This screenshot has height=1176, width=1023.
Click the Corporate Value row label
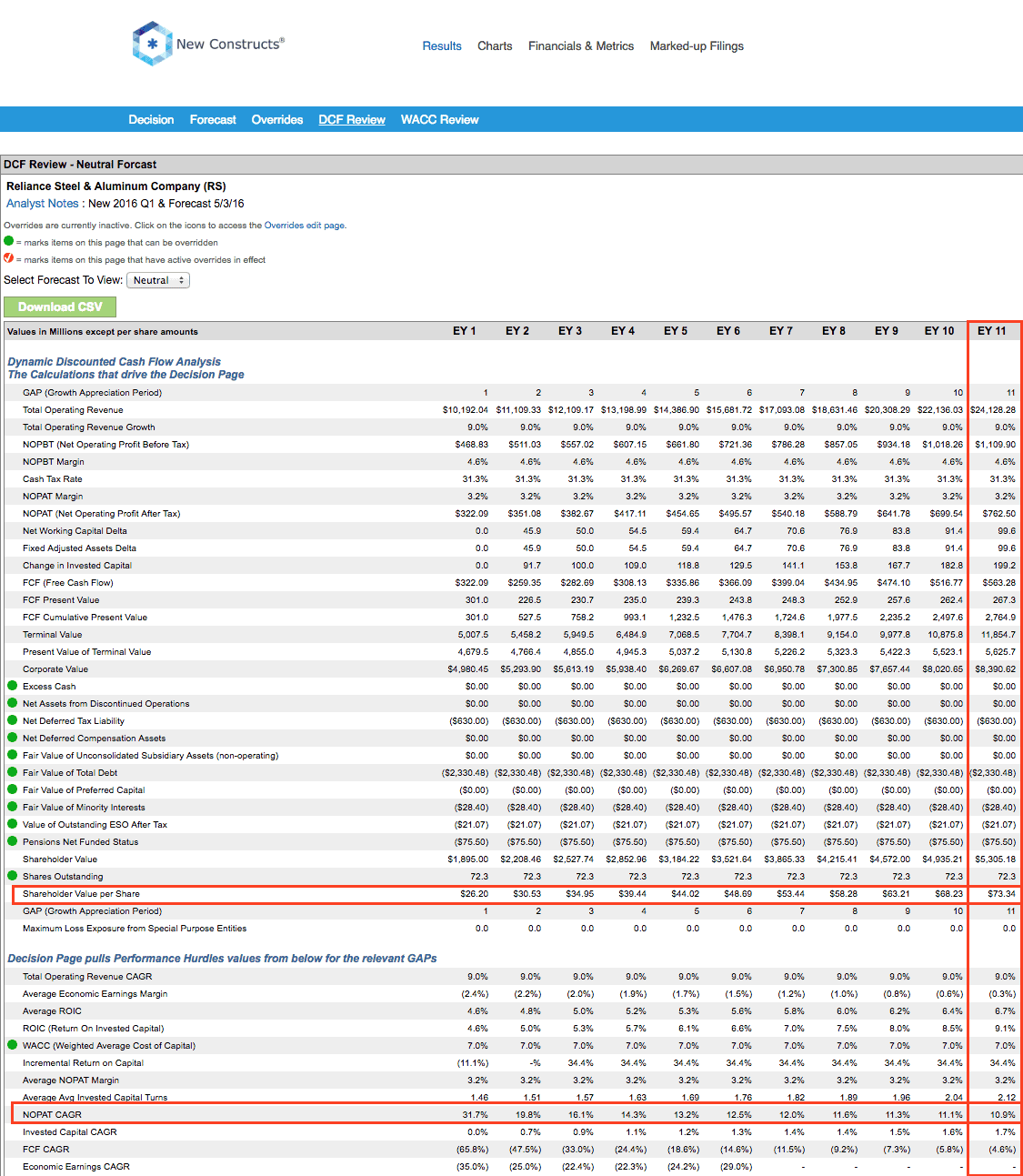pos(55,668)
